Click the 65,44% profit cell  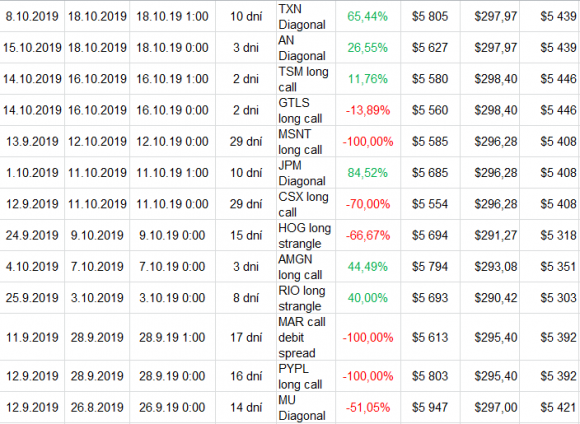click(x=368, y=16)
